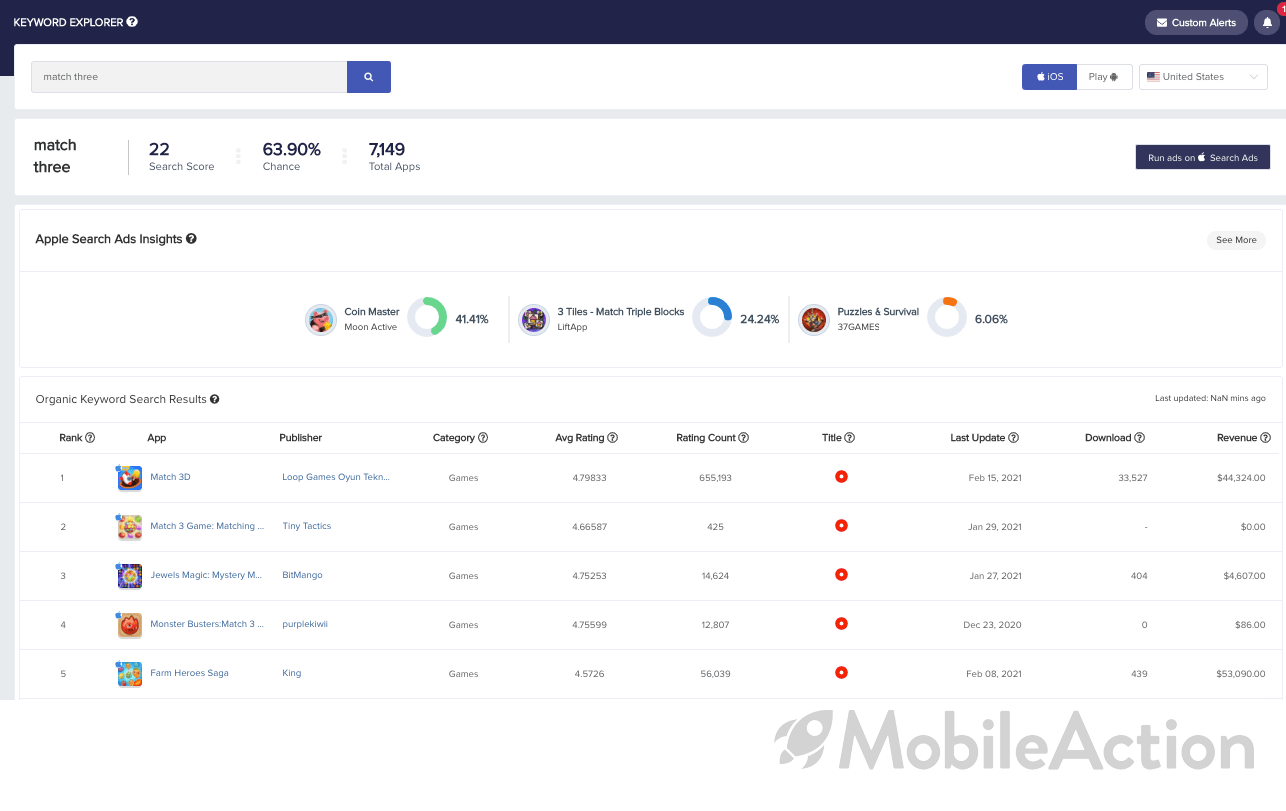
Task: Open the Farm Heroes Saga link
Action: tap(189, 673)
